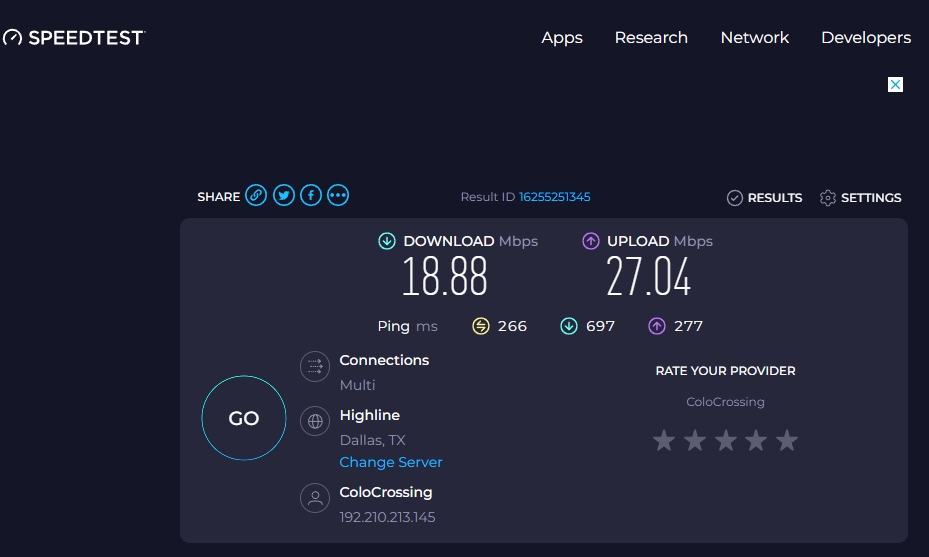The height and width of the screenshot is (557, 929).
Task: Open more share options ellipsis icon
Action: [x=338, y=196]
